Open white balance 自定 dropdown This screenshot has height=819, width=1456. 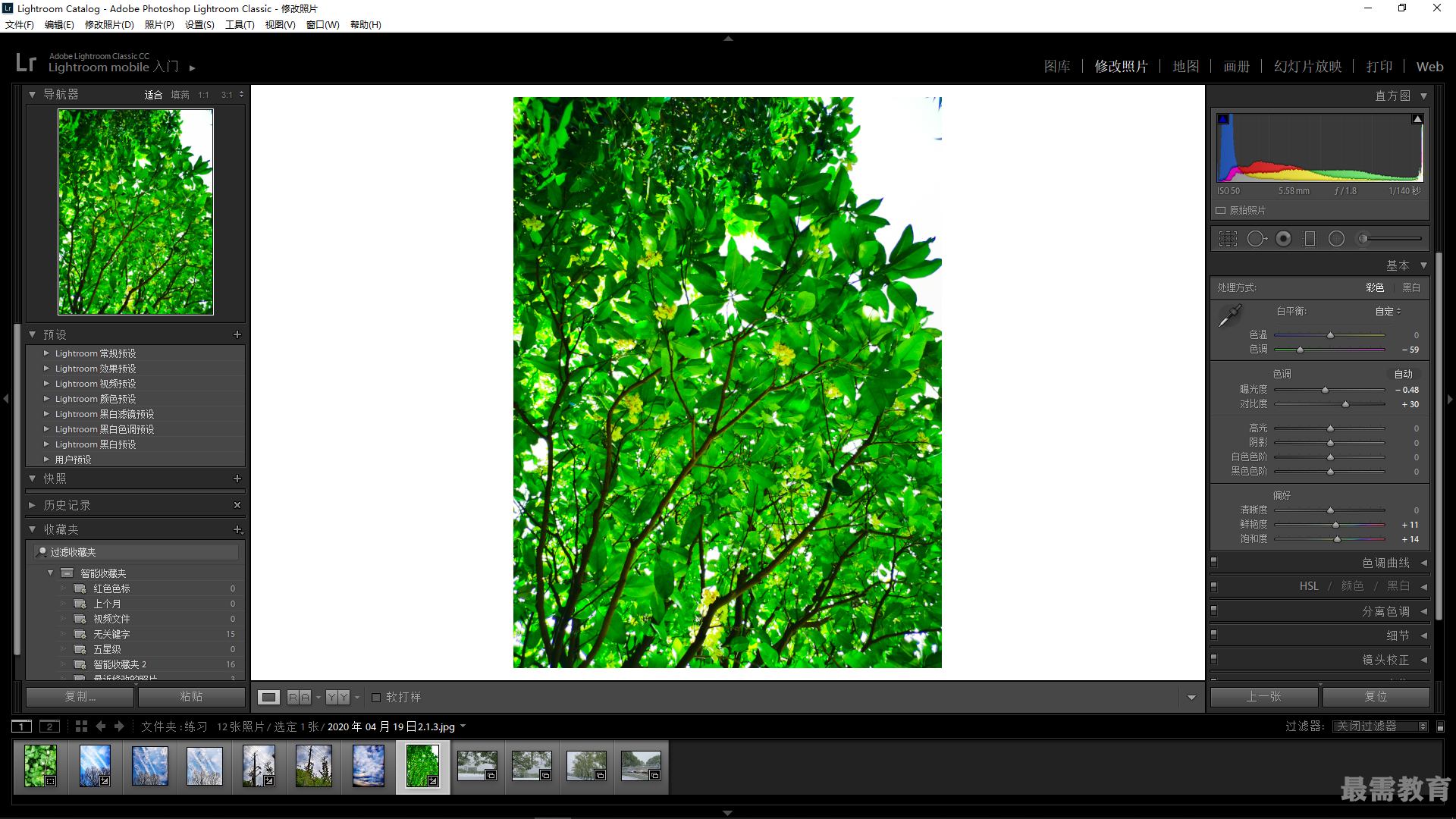click(x=1389, y=311)
